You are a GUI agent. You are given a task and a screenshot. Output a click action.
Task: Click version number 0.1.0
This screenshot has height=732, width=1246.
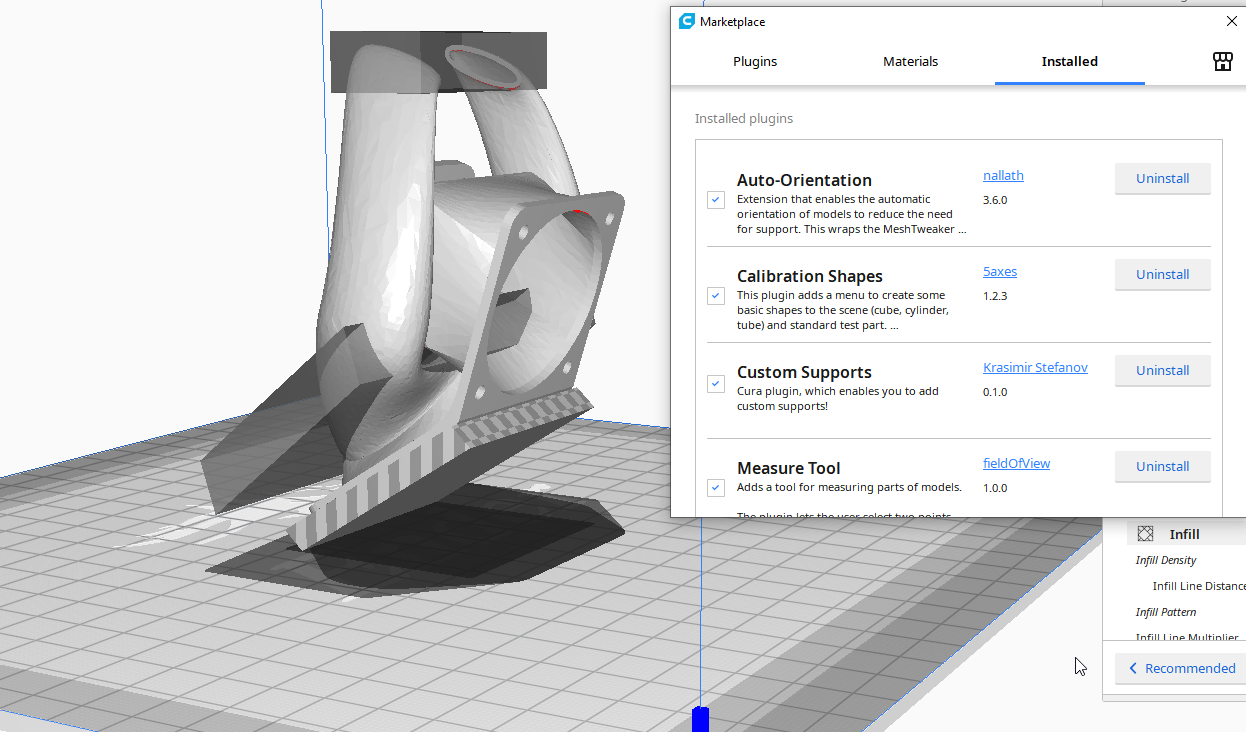click(995, 392)
